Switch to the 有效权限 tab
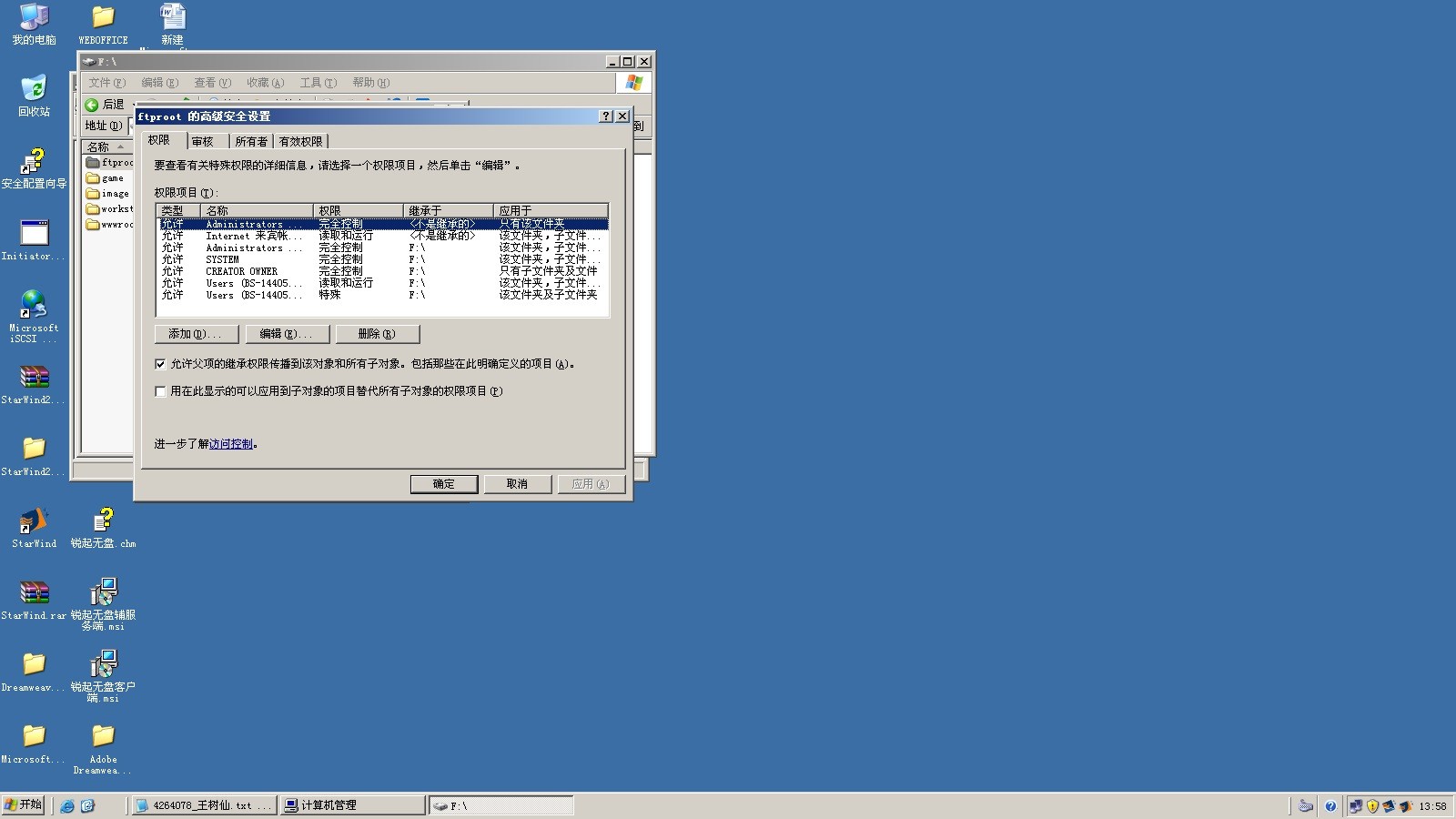This screenshot has height=819, width=1456. click(x=300, y=141)
